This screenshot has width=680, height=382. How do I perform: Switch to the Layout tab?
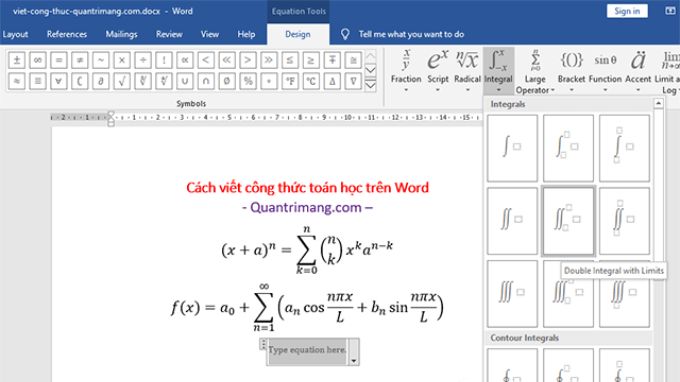click(15, 34)
